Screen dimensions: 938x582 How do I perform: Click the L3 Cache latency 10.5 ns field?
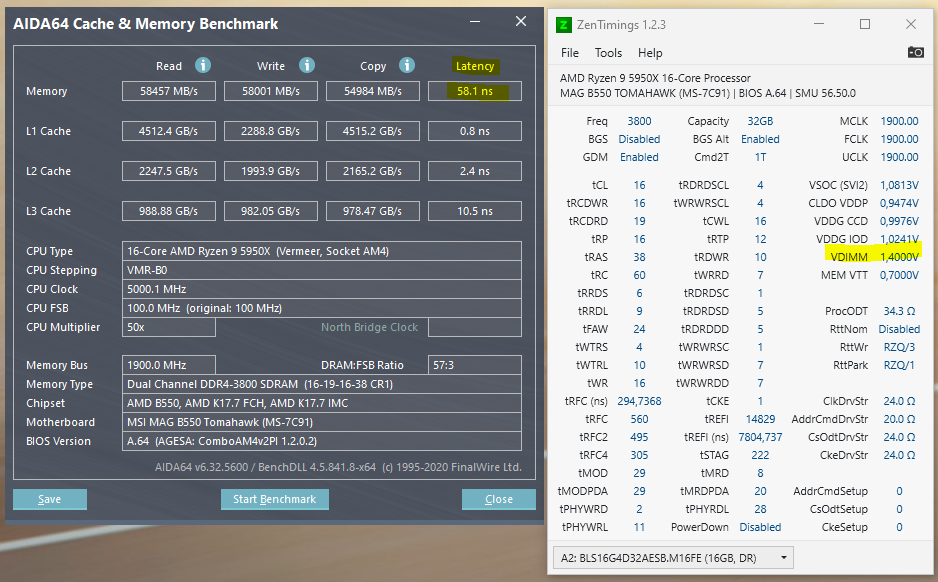point(475,211)
